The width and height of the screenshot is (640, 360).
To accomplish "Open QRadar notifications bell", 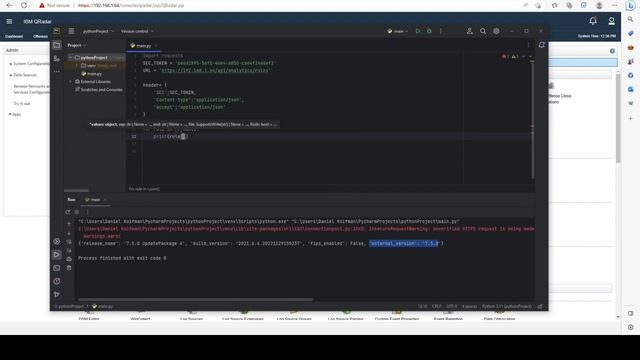I will point(593,21).
